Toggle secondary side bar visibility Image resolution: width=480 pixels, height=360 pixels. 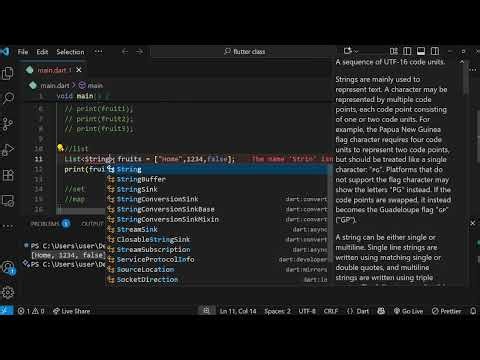point(435,51)
